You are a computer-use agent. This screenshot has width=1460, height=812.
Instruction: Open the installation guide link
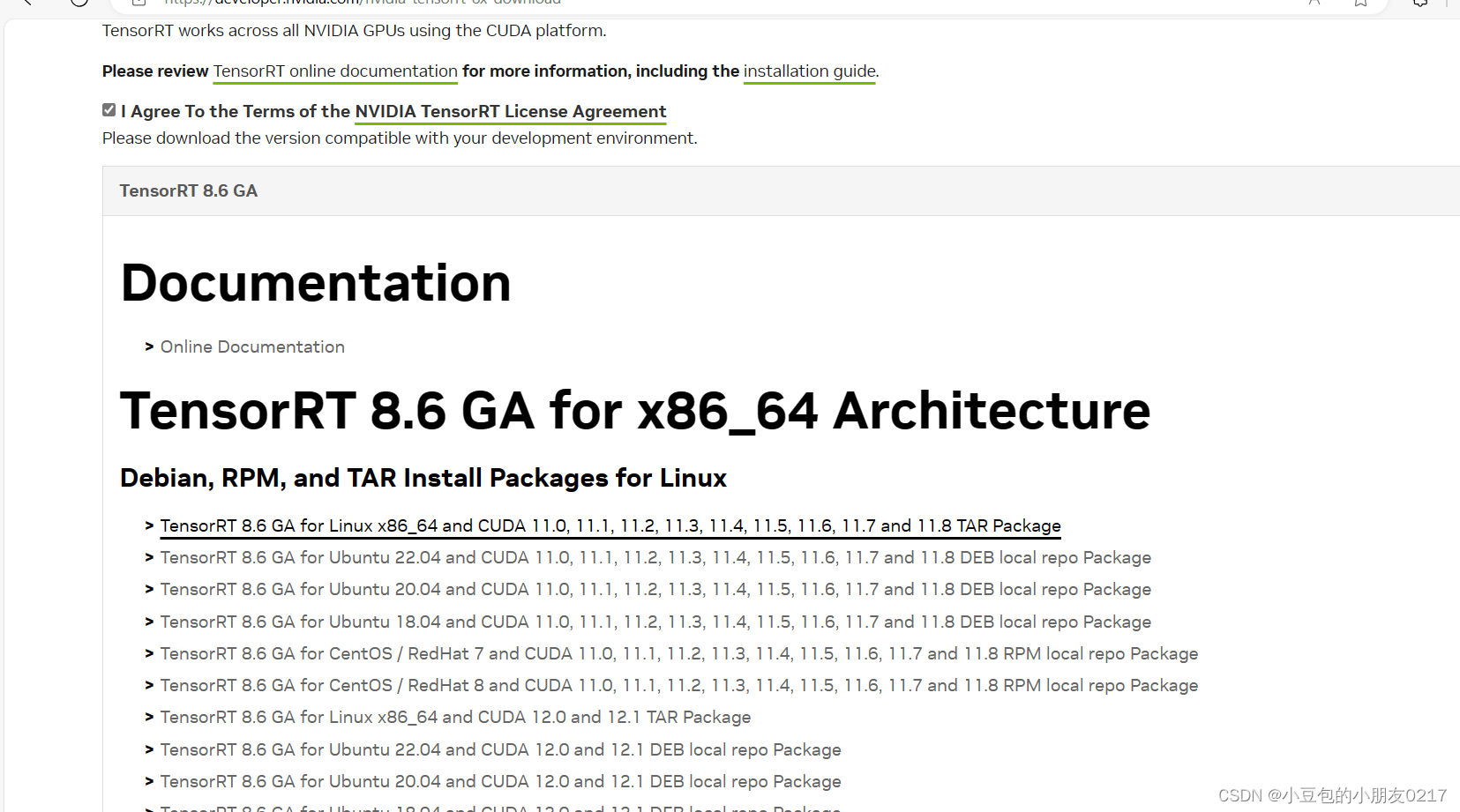click(x=810, y=71)
